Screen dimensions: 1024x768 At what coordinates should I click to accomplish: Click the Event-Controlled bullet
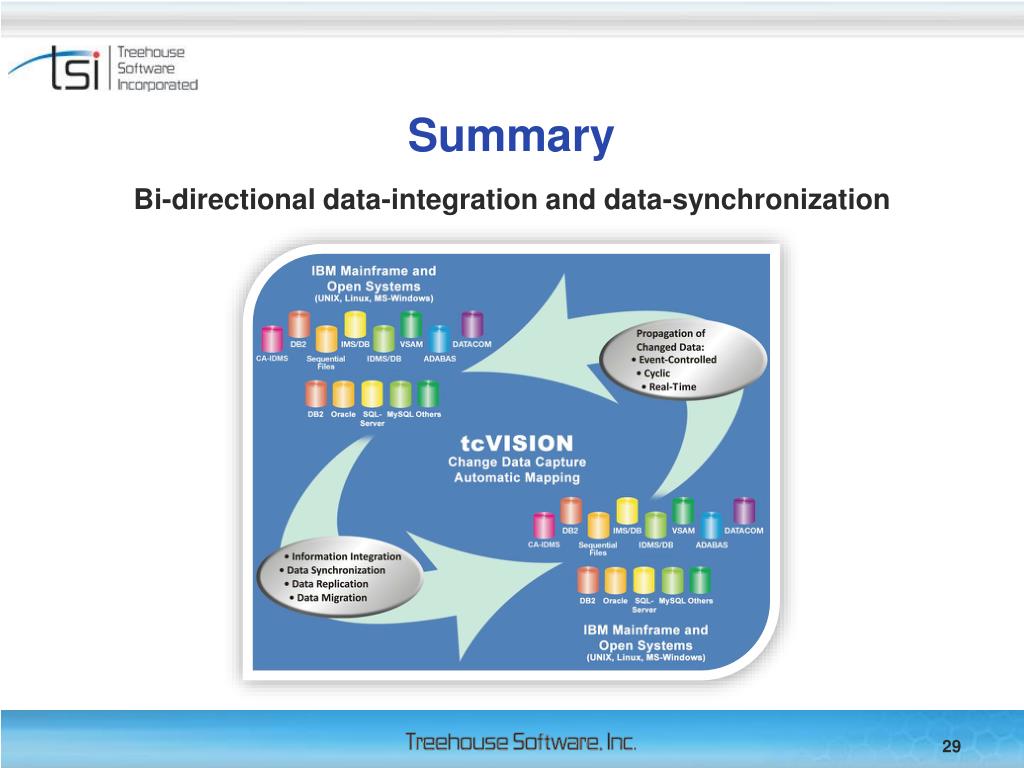pos(673,360)
